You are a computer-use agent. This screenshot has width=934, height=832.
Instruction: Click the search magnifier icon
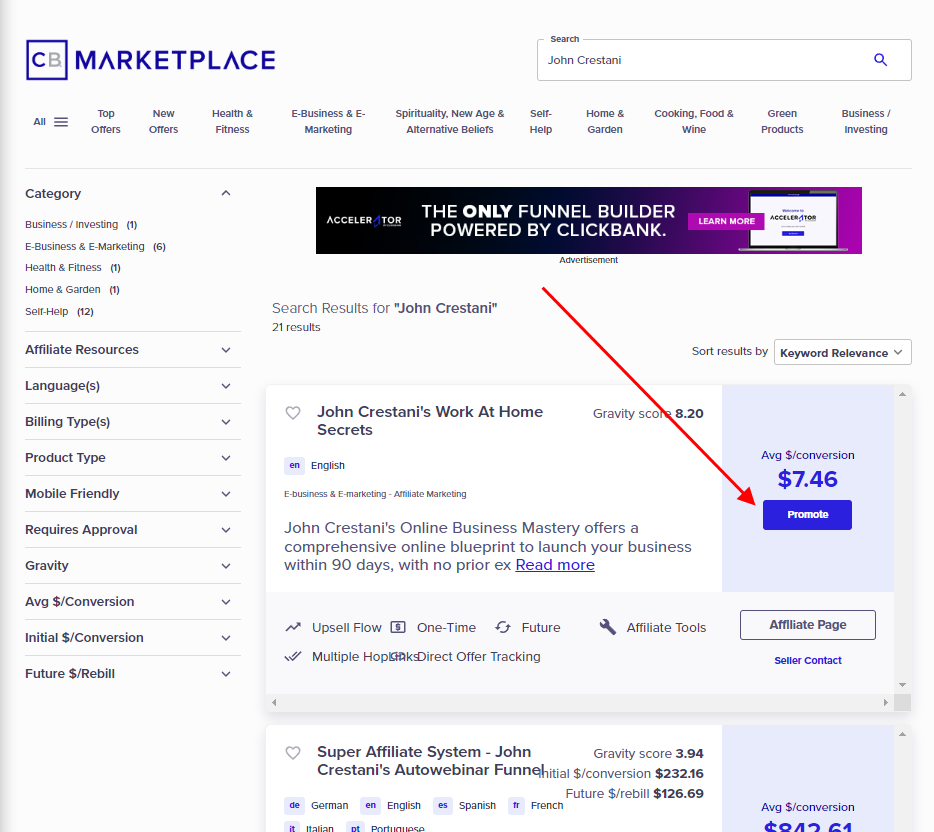point(880,60)
